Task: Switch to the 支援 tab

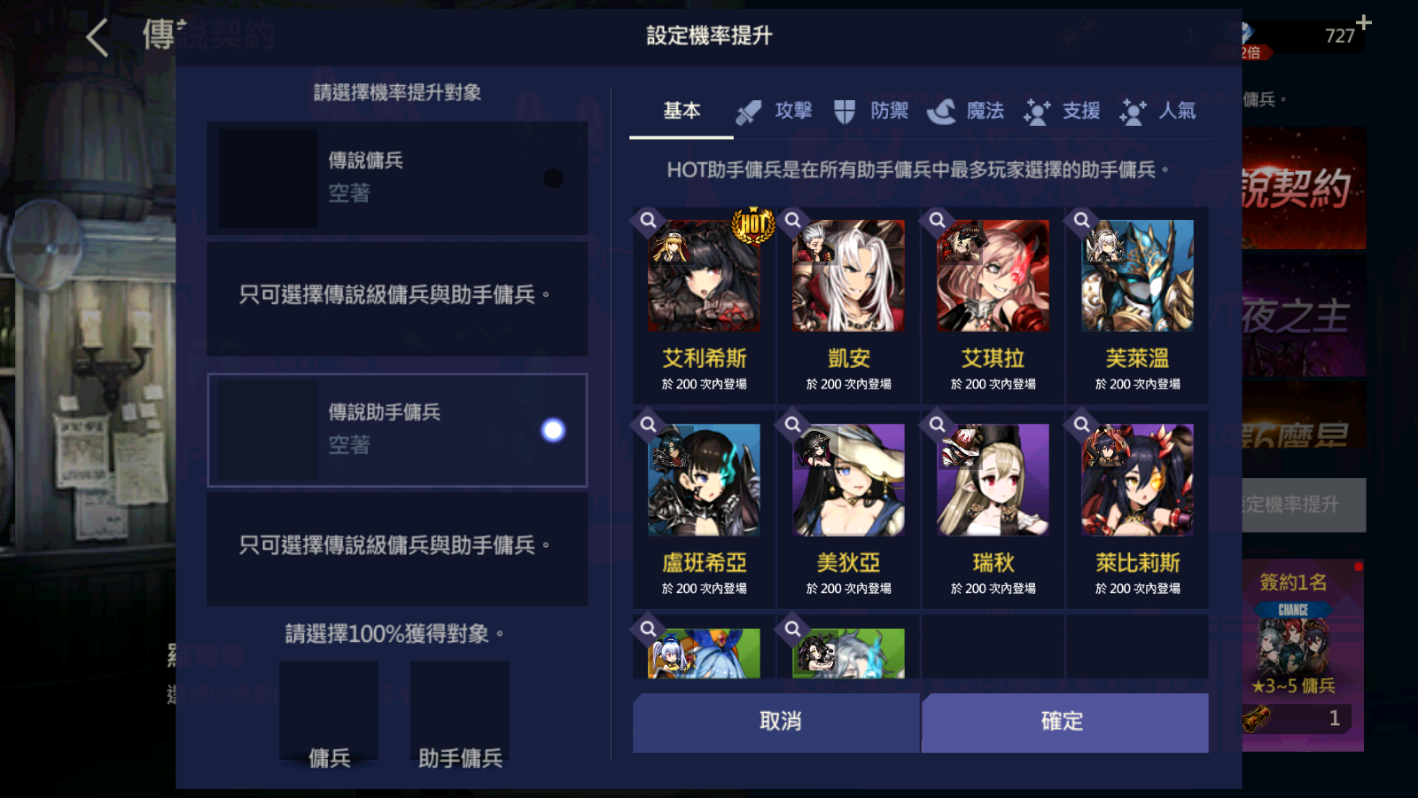Action: click(x=1062, y=111)
